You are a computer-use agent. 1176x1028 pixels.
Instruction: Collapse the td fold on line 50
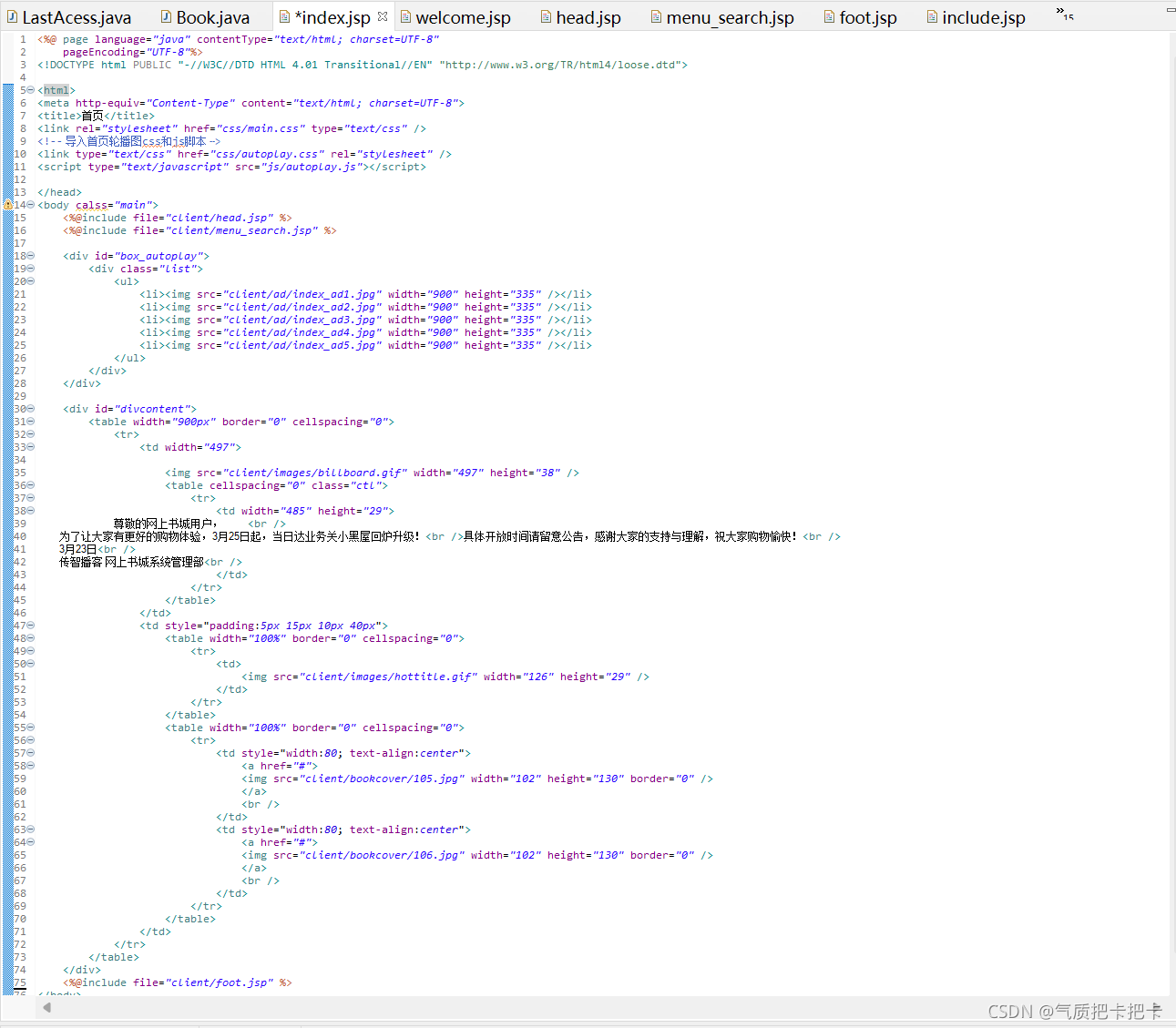pyautogui.click(x=31, y=664)
